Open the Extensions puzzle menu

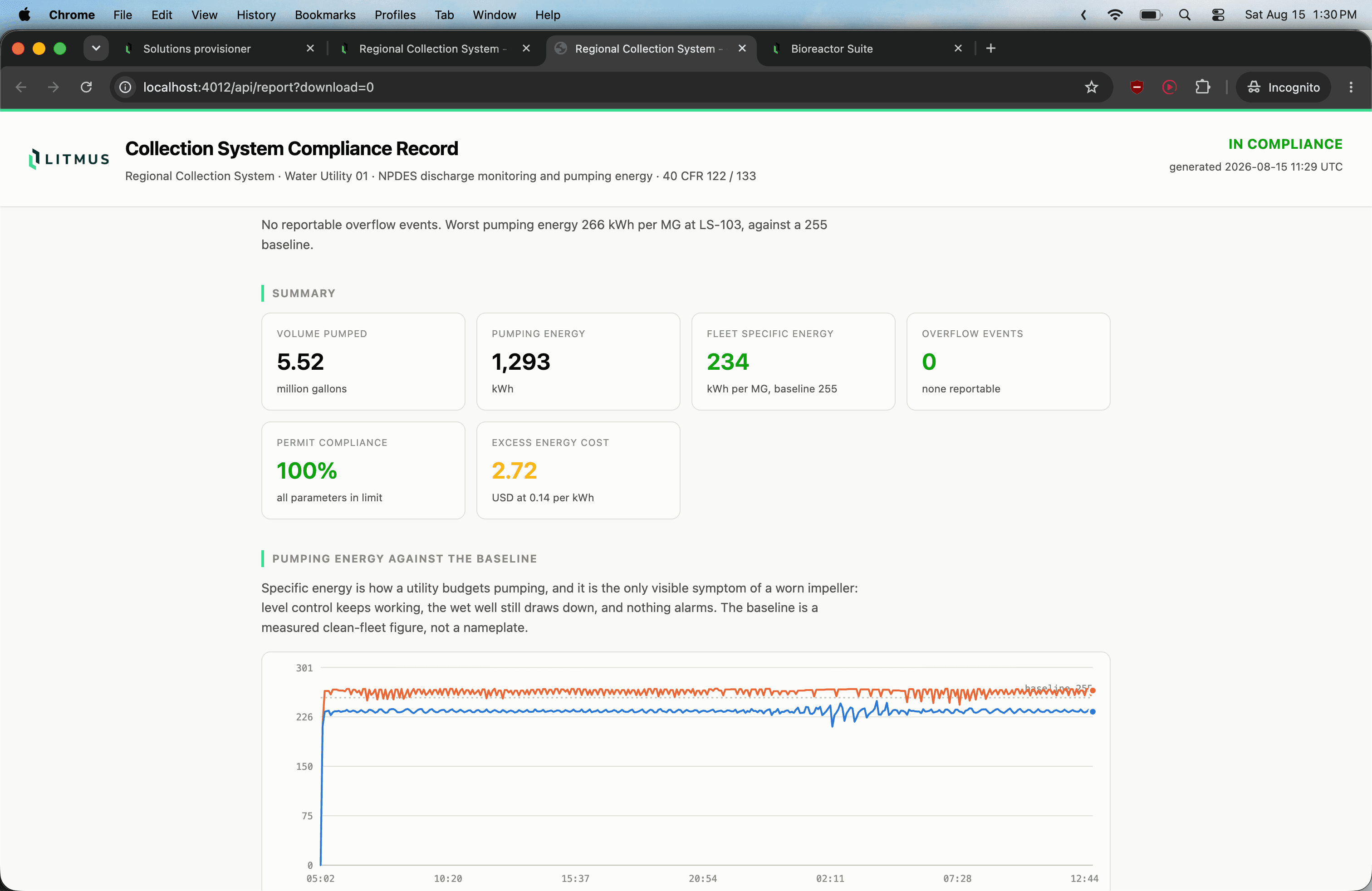click(x=1202, y=87)
